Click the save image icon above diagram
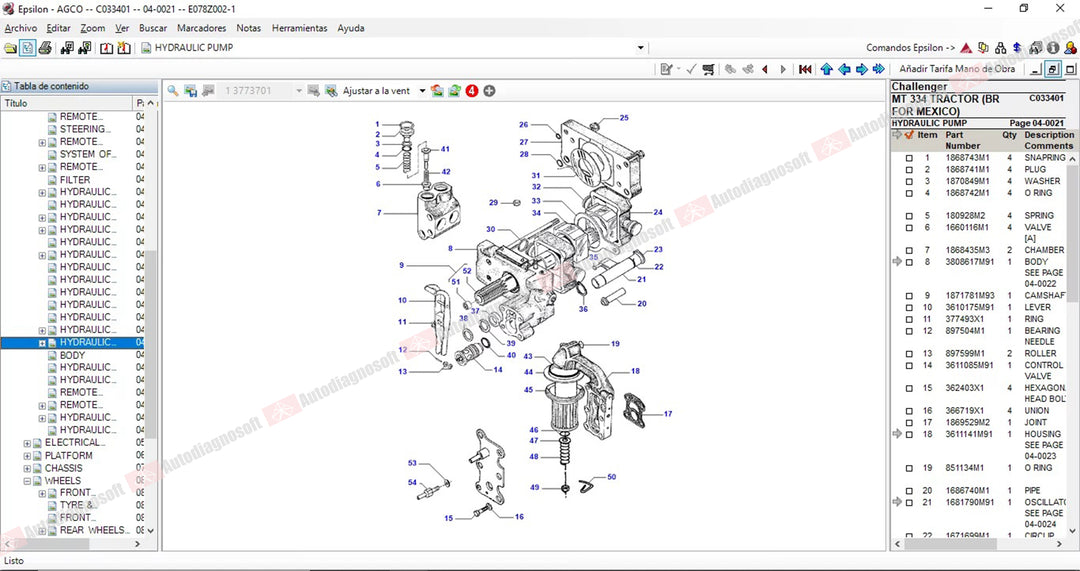 click(x=190, y=91)
